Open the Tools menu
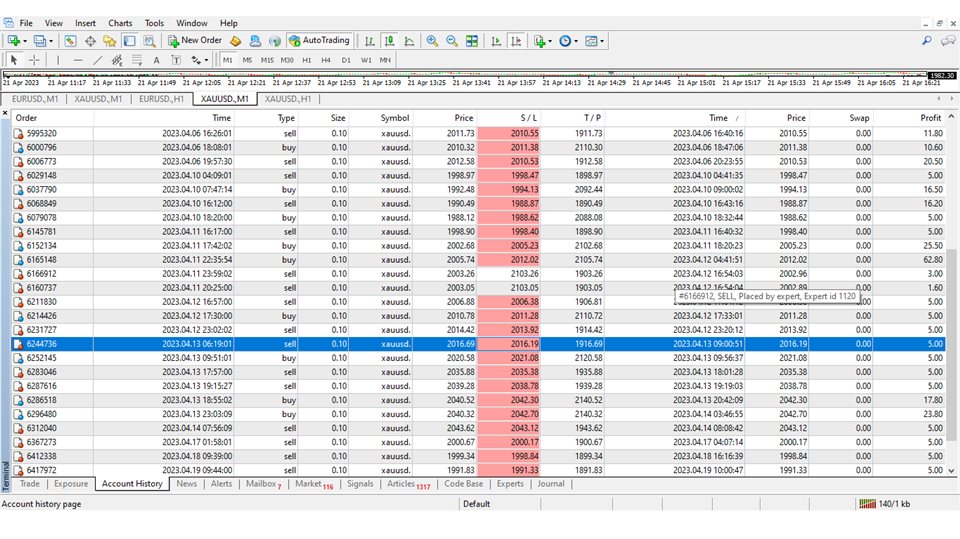 (x=154, y=23)
